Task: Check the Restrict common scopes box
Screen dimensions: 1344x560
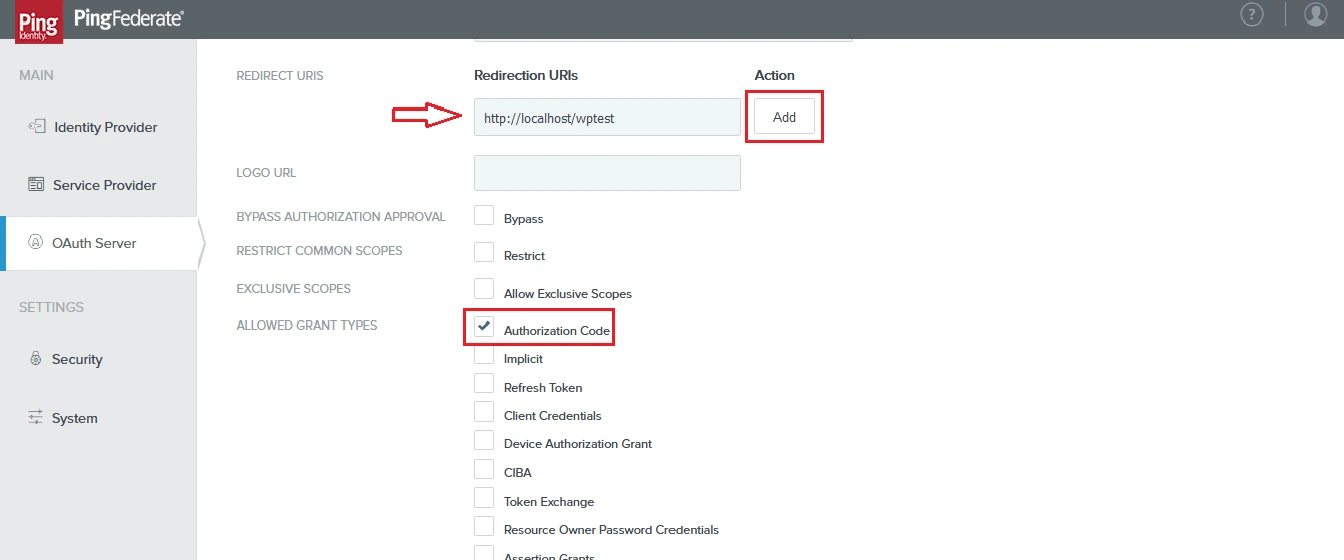Action: point(484,252)
